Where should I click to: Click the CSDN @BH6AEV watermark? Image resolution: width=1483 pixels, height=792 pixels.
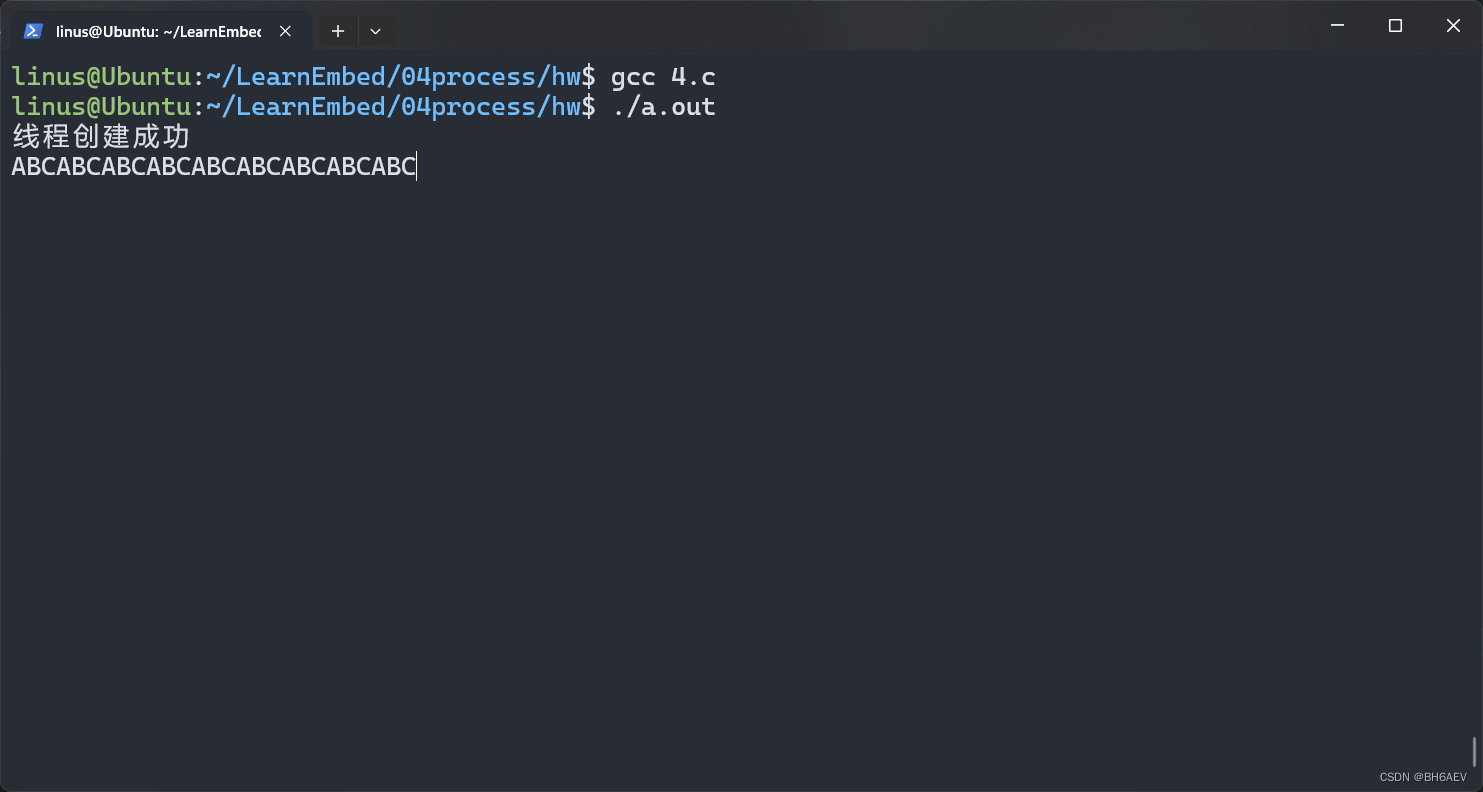pyautogui.click(x=1422, y=777)
